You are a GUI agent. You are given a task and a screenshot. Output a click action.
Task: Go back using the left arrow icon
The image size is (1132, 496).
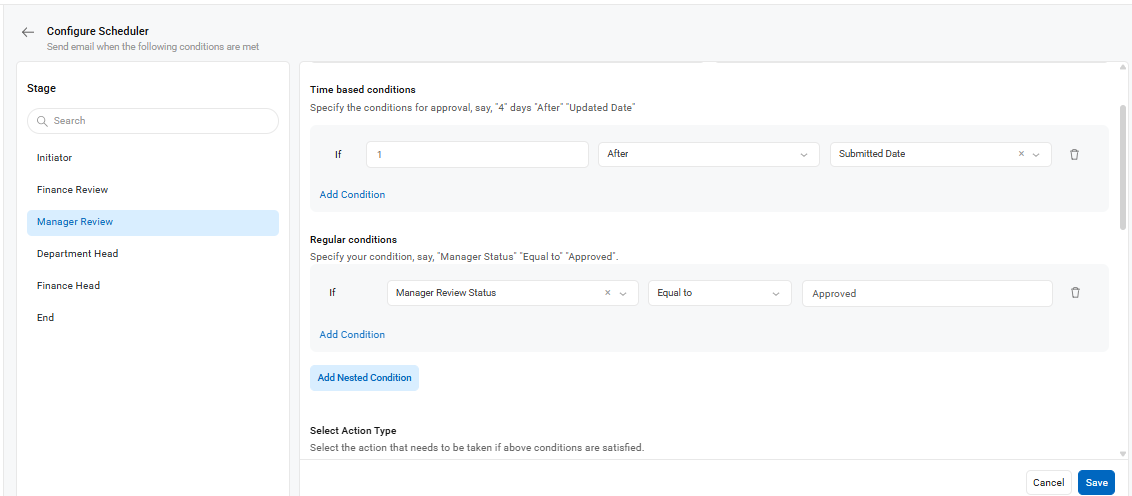28,32
